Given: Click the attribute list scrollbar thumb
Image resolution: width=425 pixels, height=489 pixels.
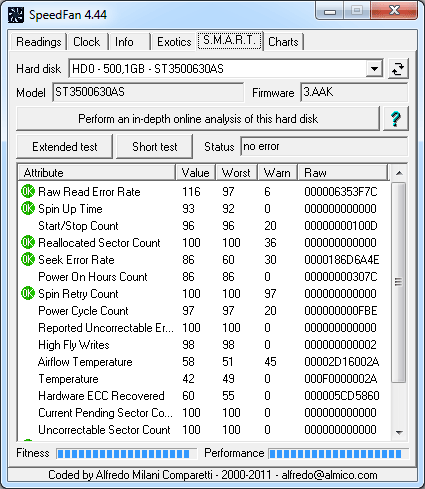Looking at the screenshot, I should [x=398, y=282].
